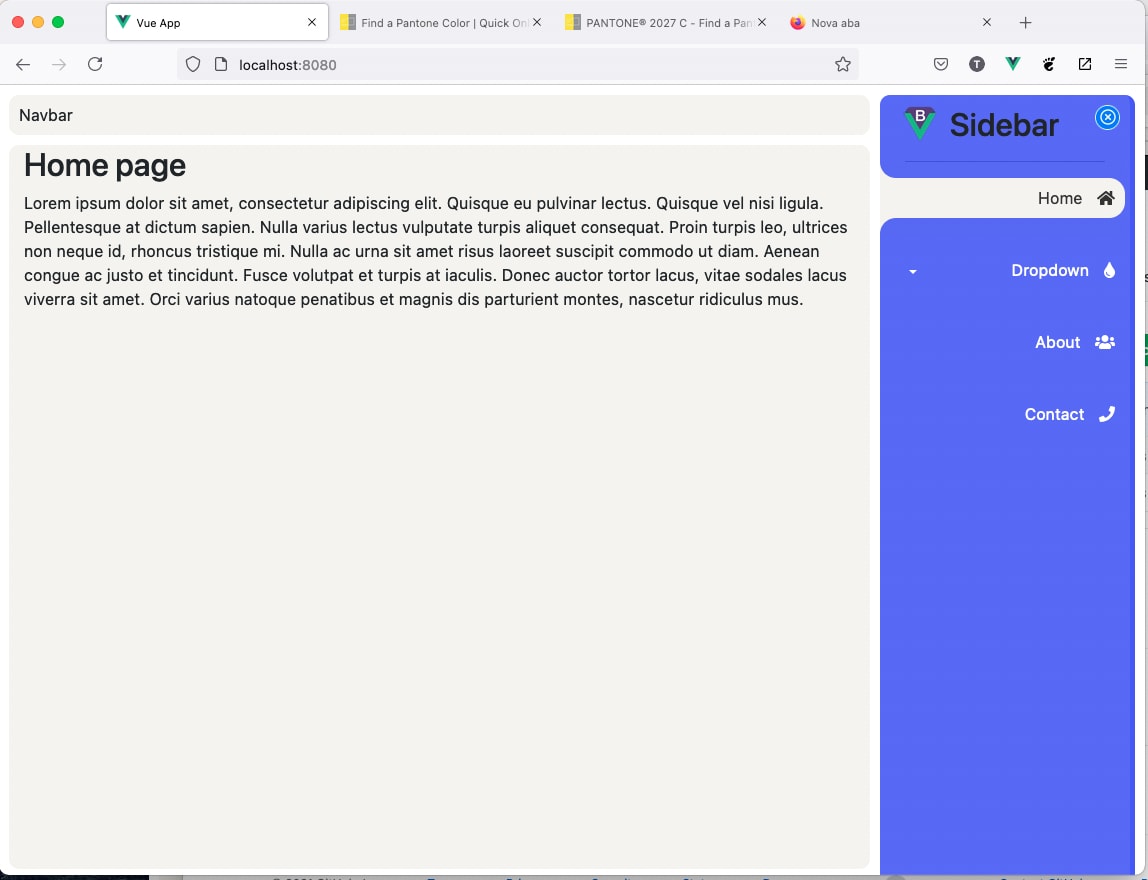Bookmark this page using the star icon
The width and height of the screenshot is (1148, 880).
(843, 63)
